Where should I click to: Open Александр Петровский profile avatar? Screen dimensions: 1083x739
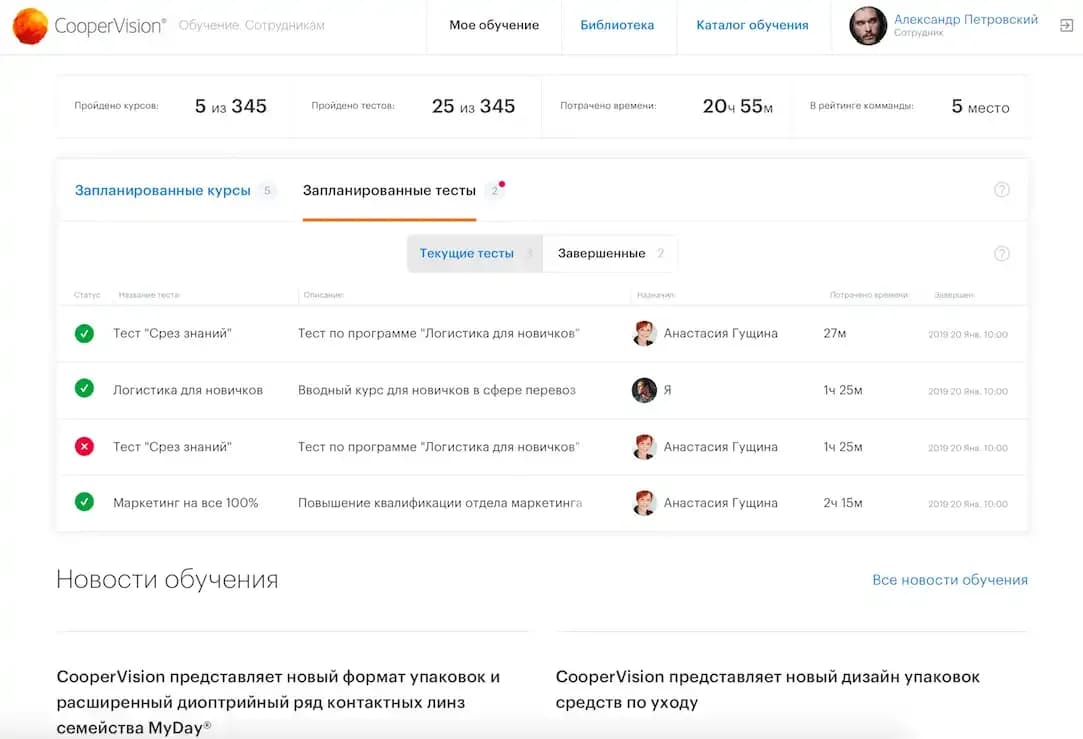(x=868, y=26)
